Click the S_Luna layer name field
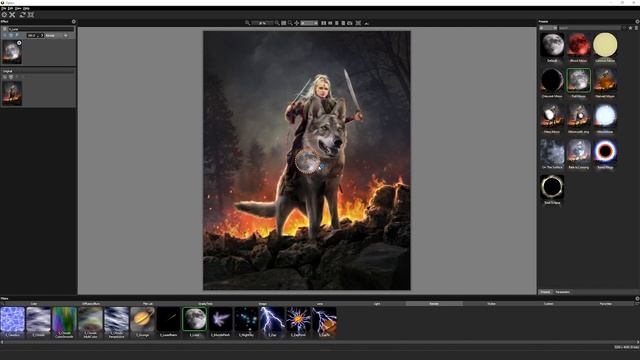The width and height of the screenshot is (640, 360). pos(41,29)
